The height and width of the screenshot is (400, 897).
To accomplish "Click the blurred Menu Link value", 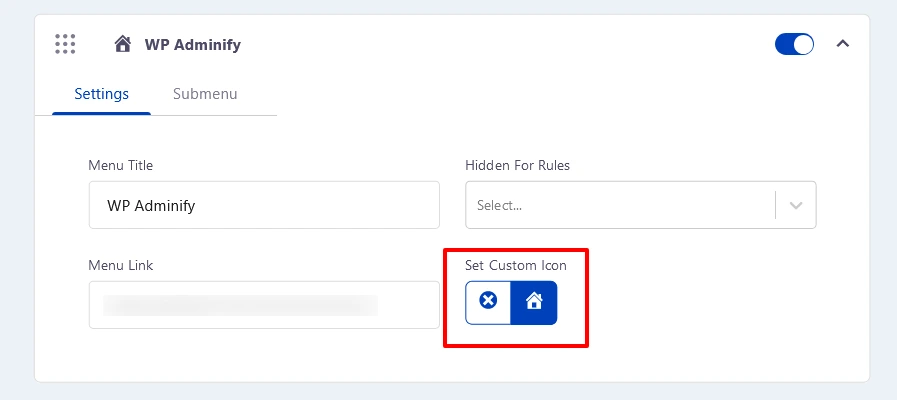I will 240,305.
